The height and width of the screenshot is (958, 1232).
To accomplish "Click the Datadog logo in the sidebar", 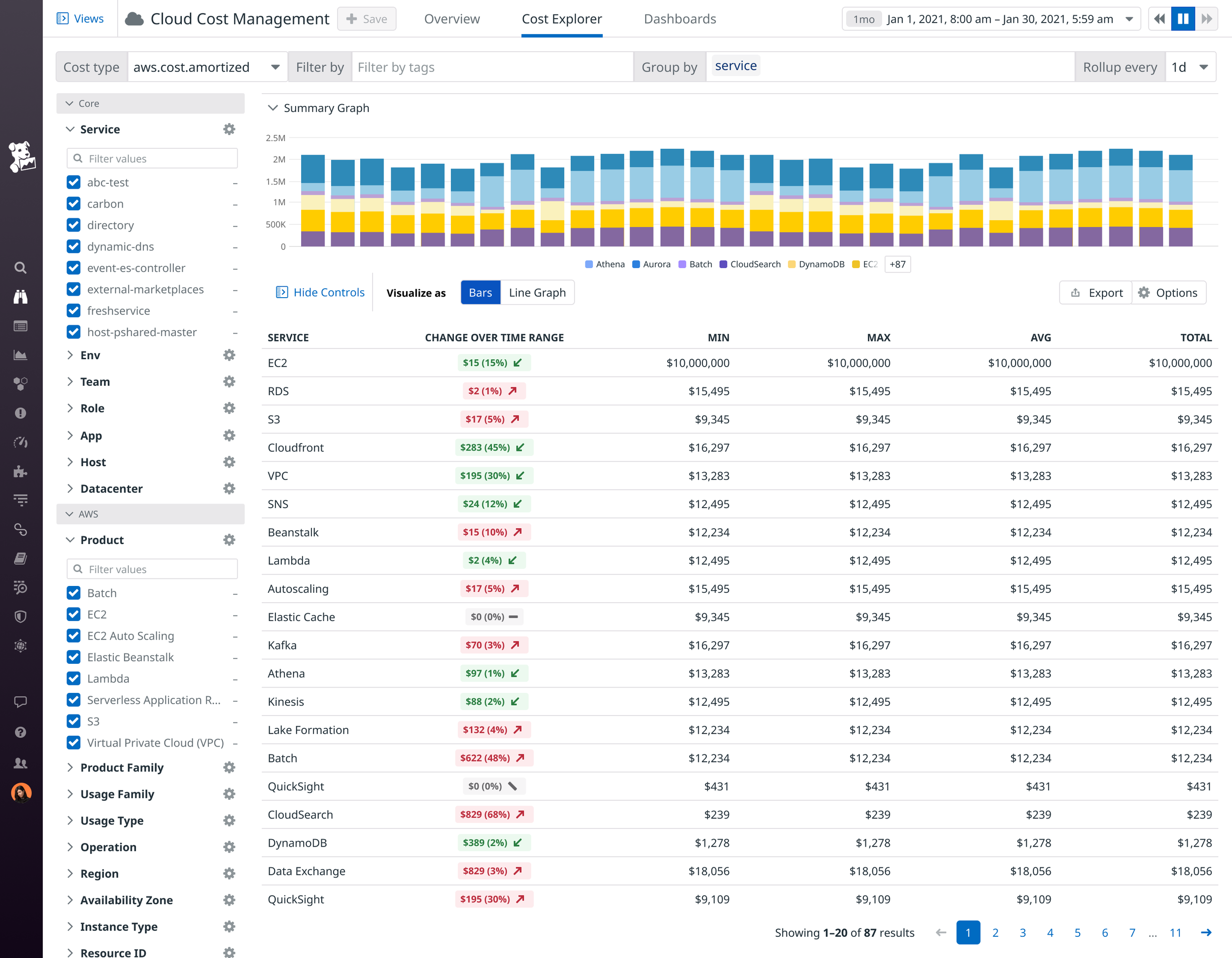I will coord(21,156).
